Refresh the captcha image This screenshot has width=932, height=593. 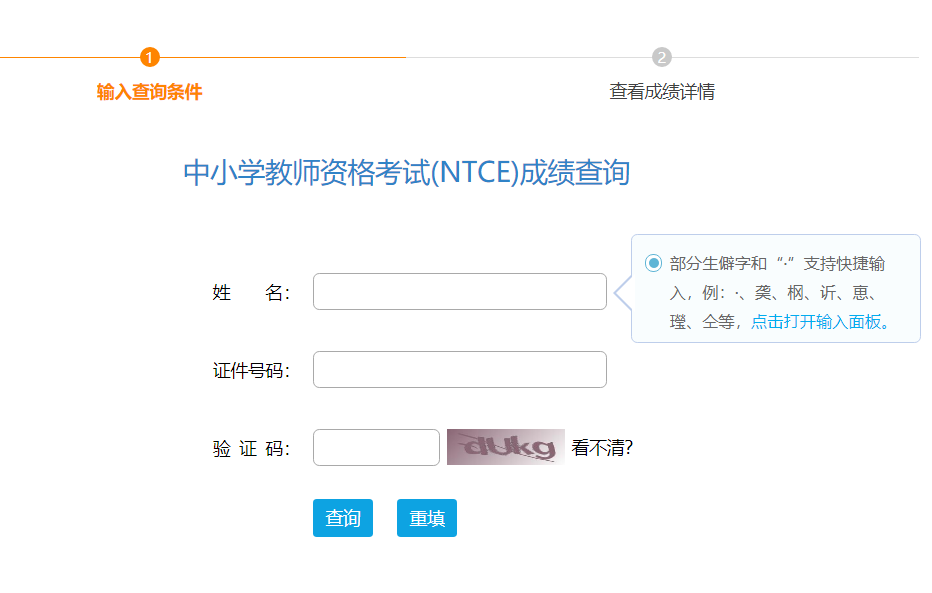pos(505,447)
